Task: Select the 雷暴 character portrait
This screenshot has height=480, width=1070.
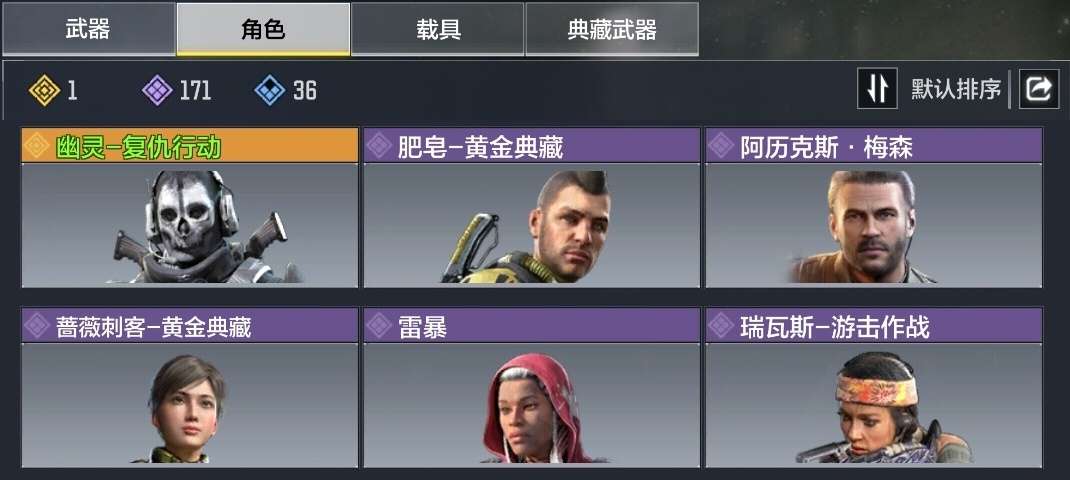Action: point(532,405)
